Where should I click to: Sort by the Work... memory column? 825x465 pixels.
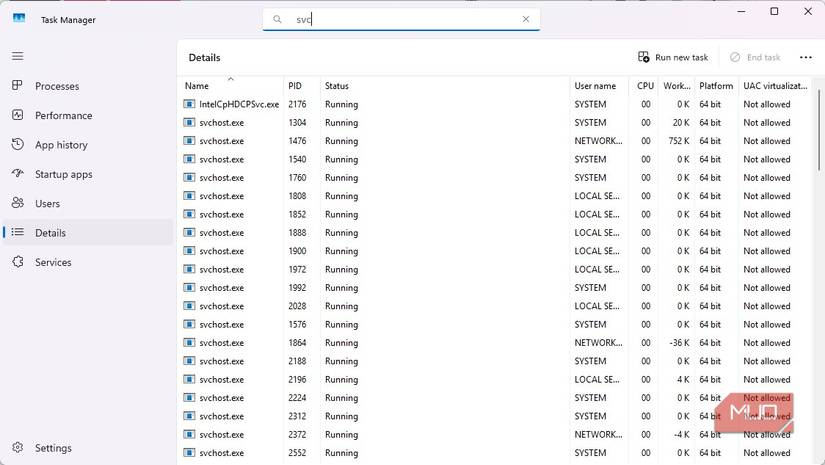point(677,85)
